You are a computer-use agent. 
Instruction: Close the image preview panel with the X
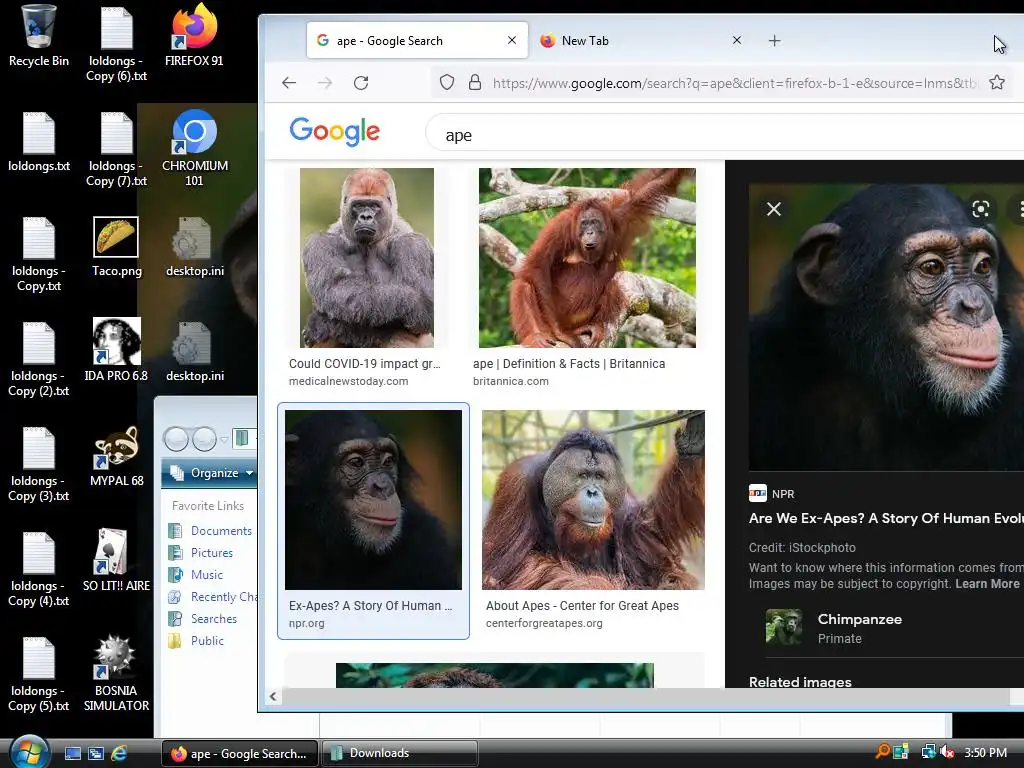click(774, 209)
